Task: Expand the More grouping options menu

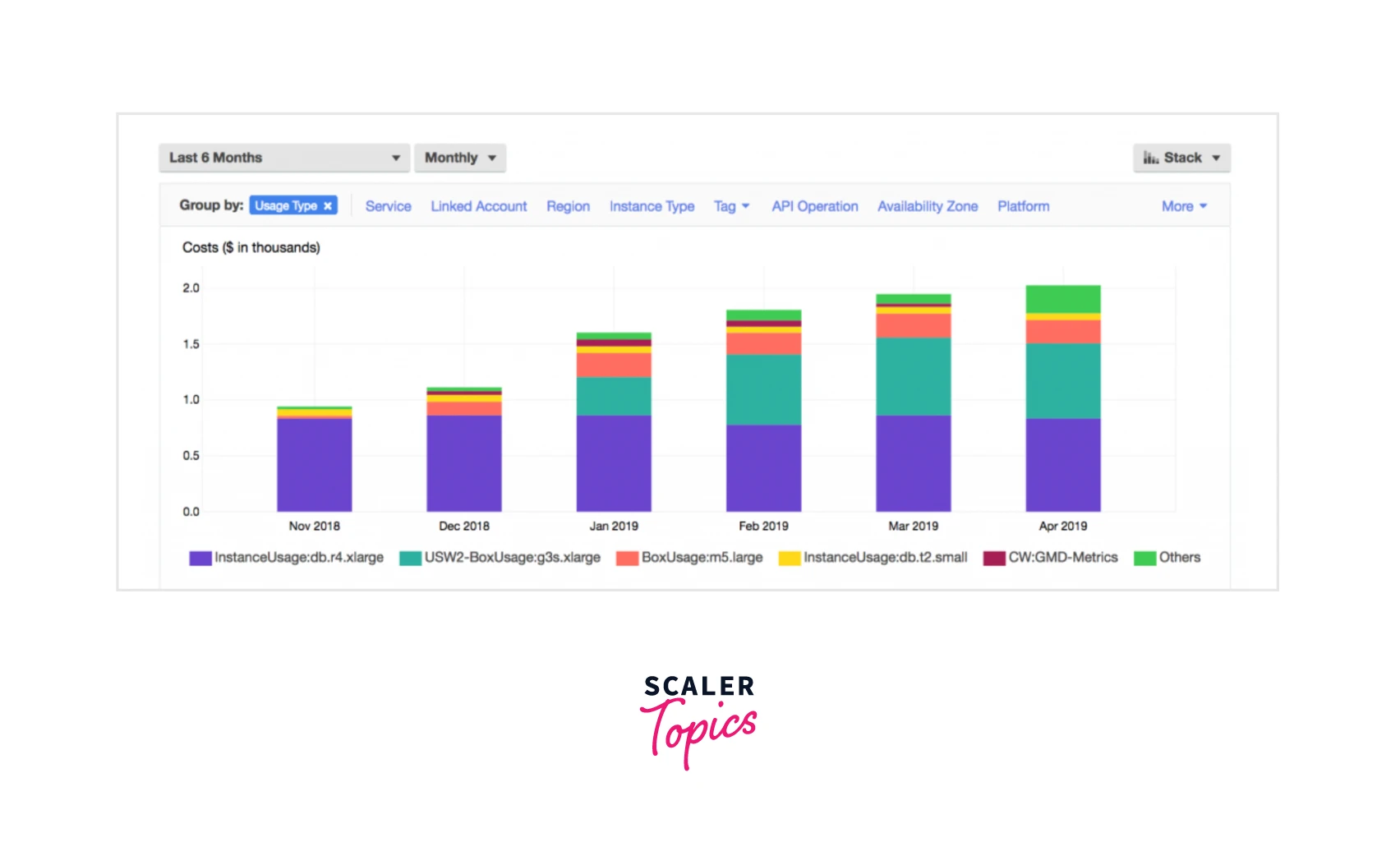Action: coord(1183,206)
